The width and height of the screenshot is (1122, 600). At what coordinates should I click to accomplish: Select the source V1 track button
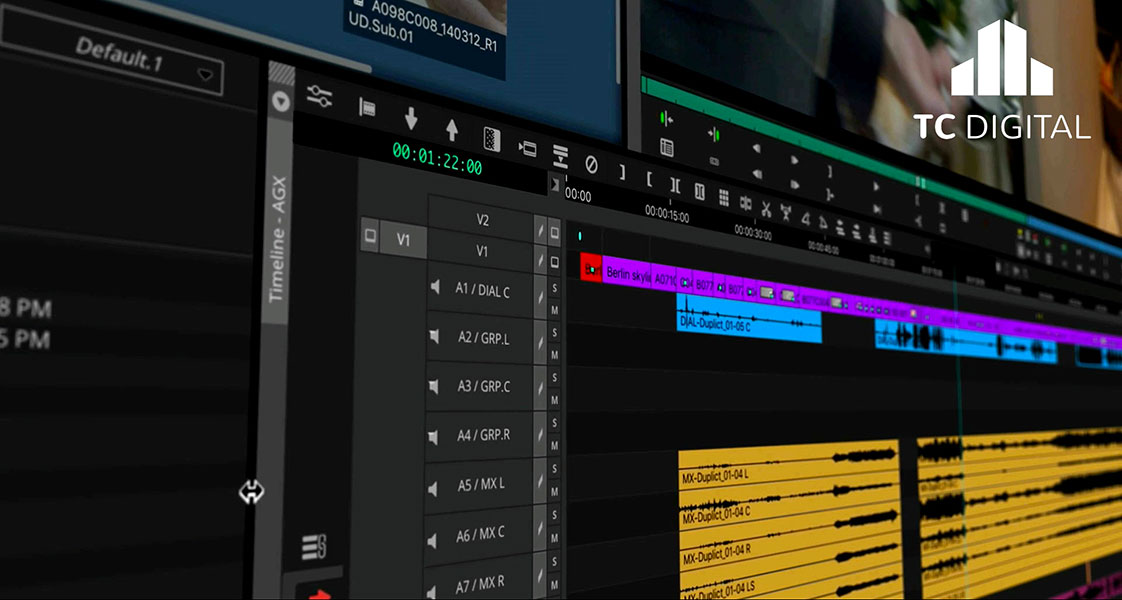(404, 241)
